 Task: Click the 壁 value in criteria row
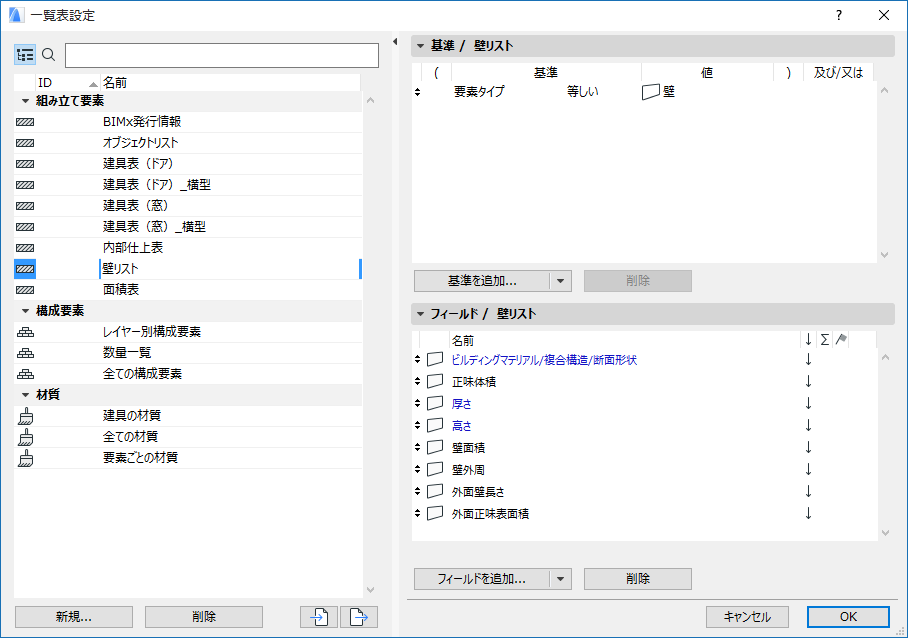coord(658,91)
